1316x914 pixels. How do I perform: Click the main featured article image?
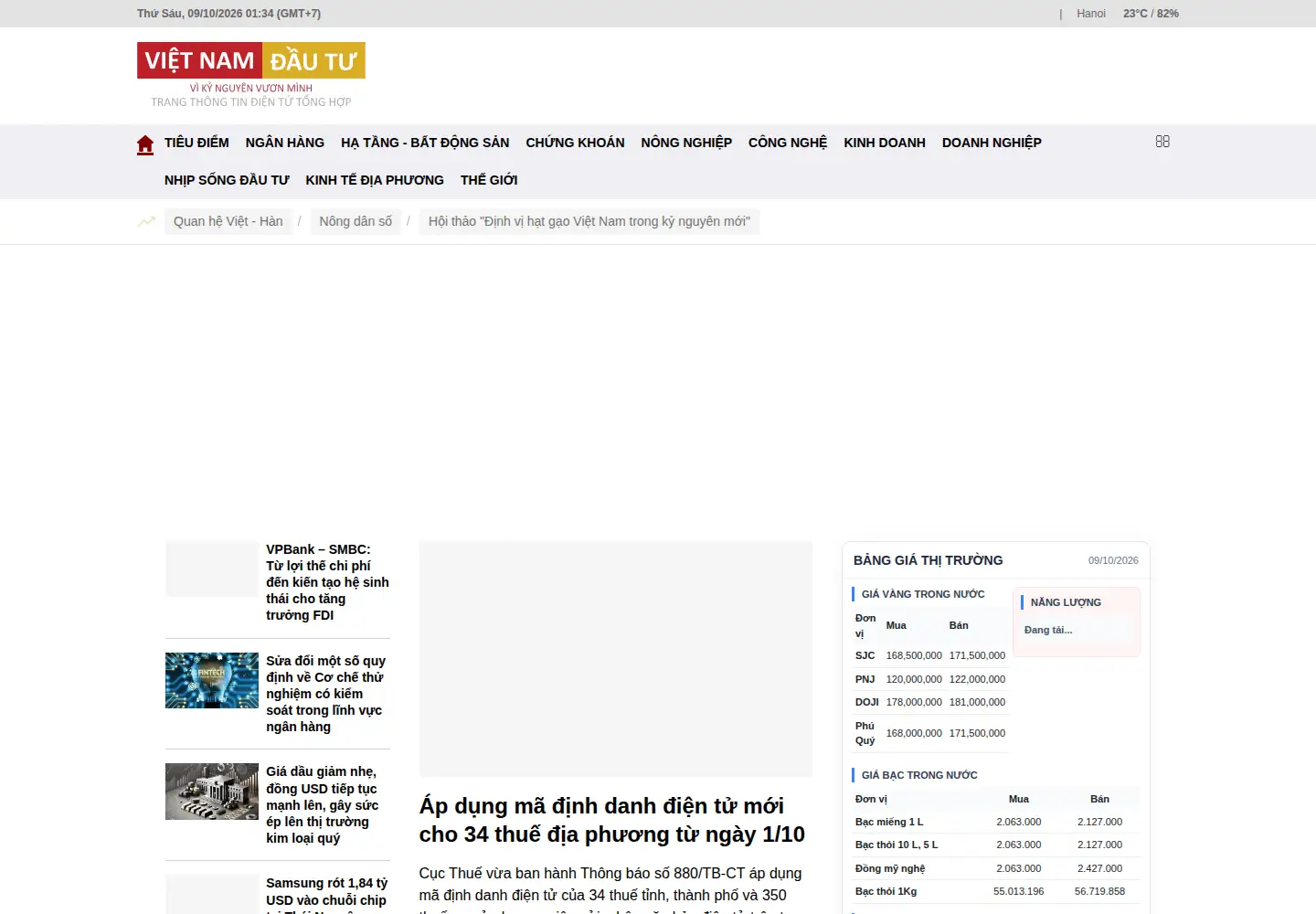[x=616, y=659]
